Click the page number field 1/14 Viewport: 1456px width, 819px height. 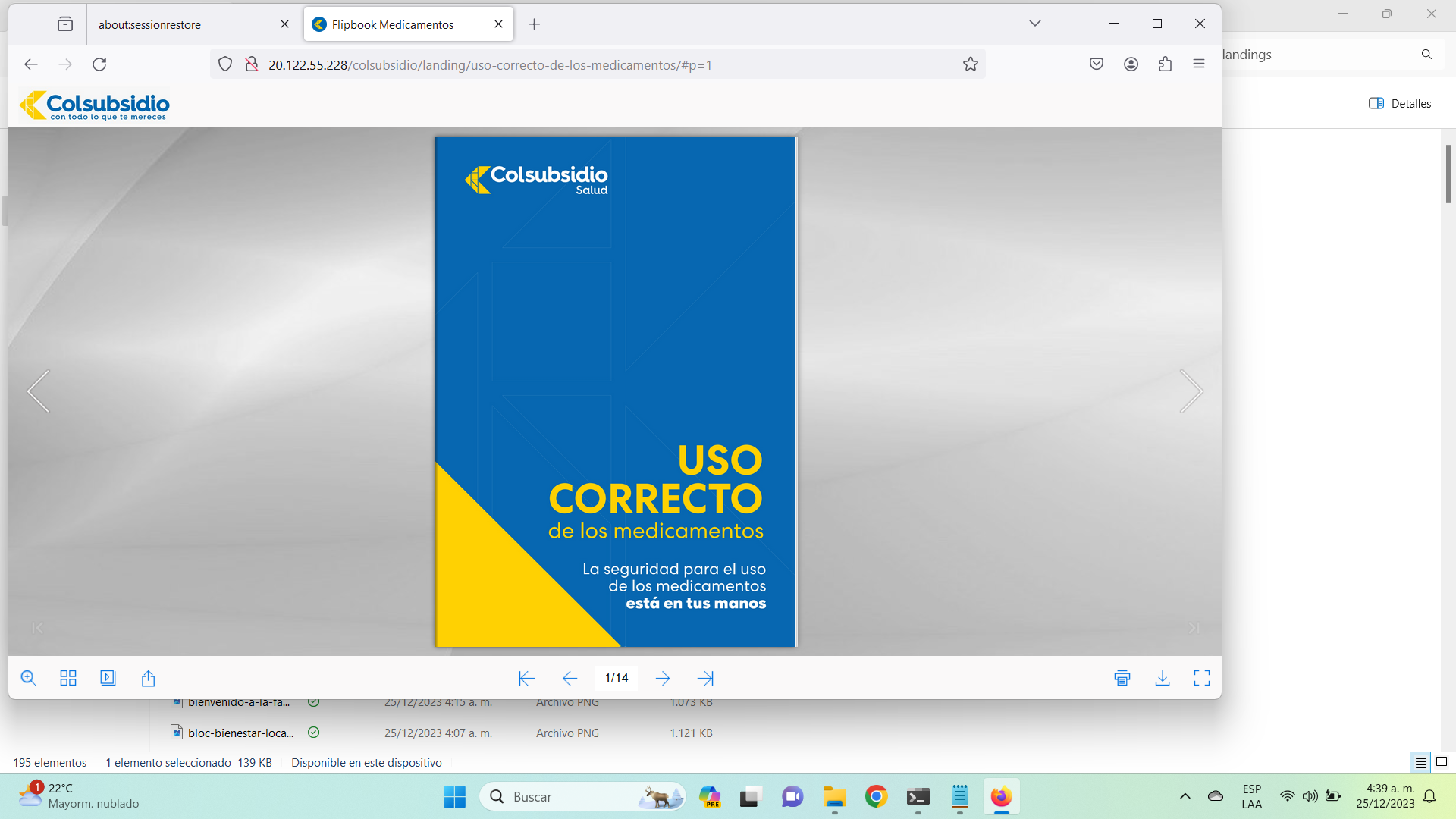point(616,678)
